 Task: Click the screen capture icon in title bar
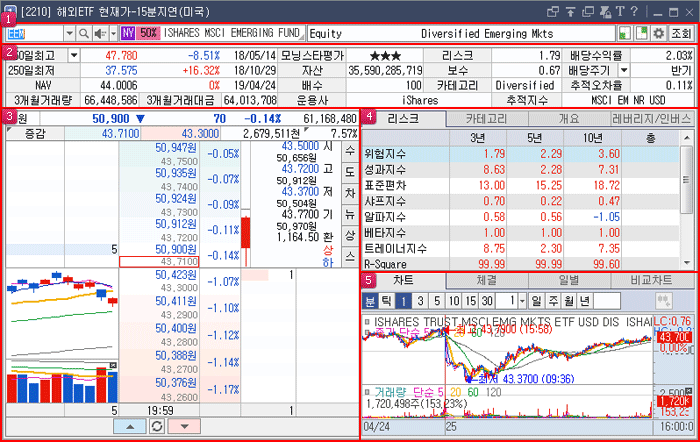605,12
